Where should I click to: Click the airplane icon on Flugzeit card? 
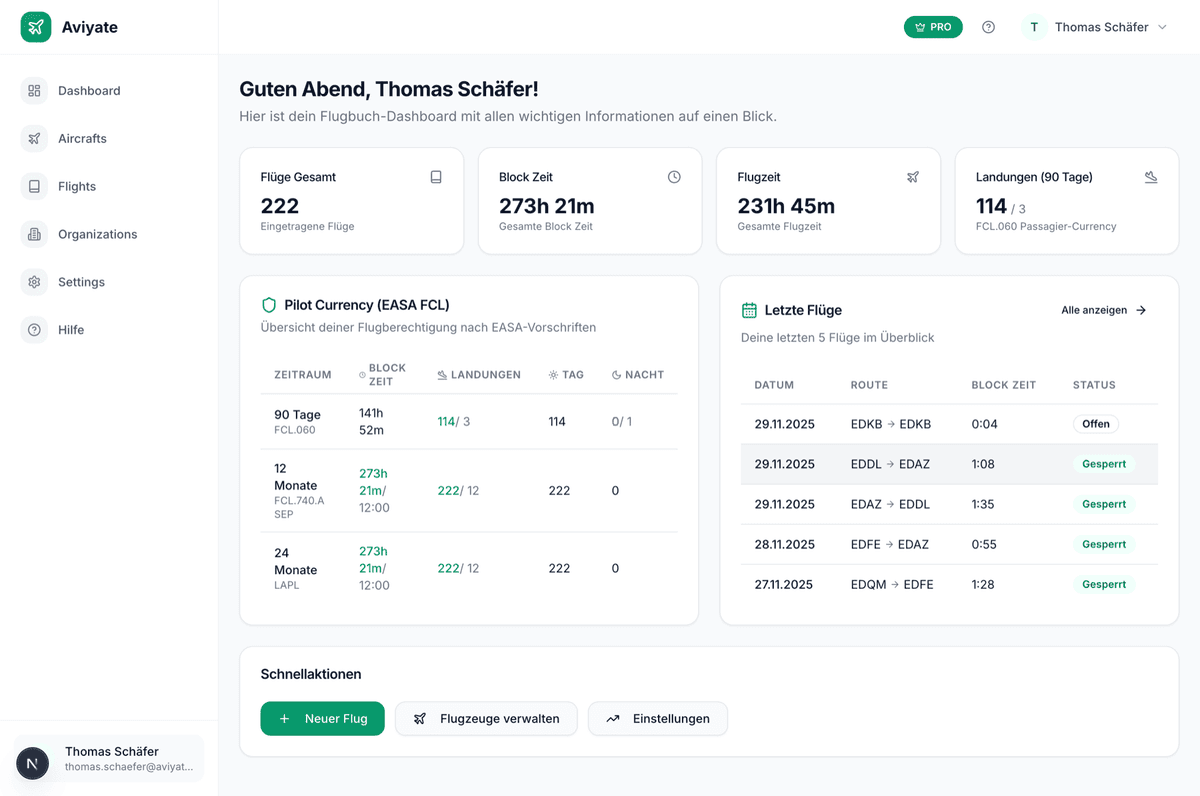point(913,176)
